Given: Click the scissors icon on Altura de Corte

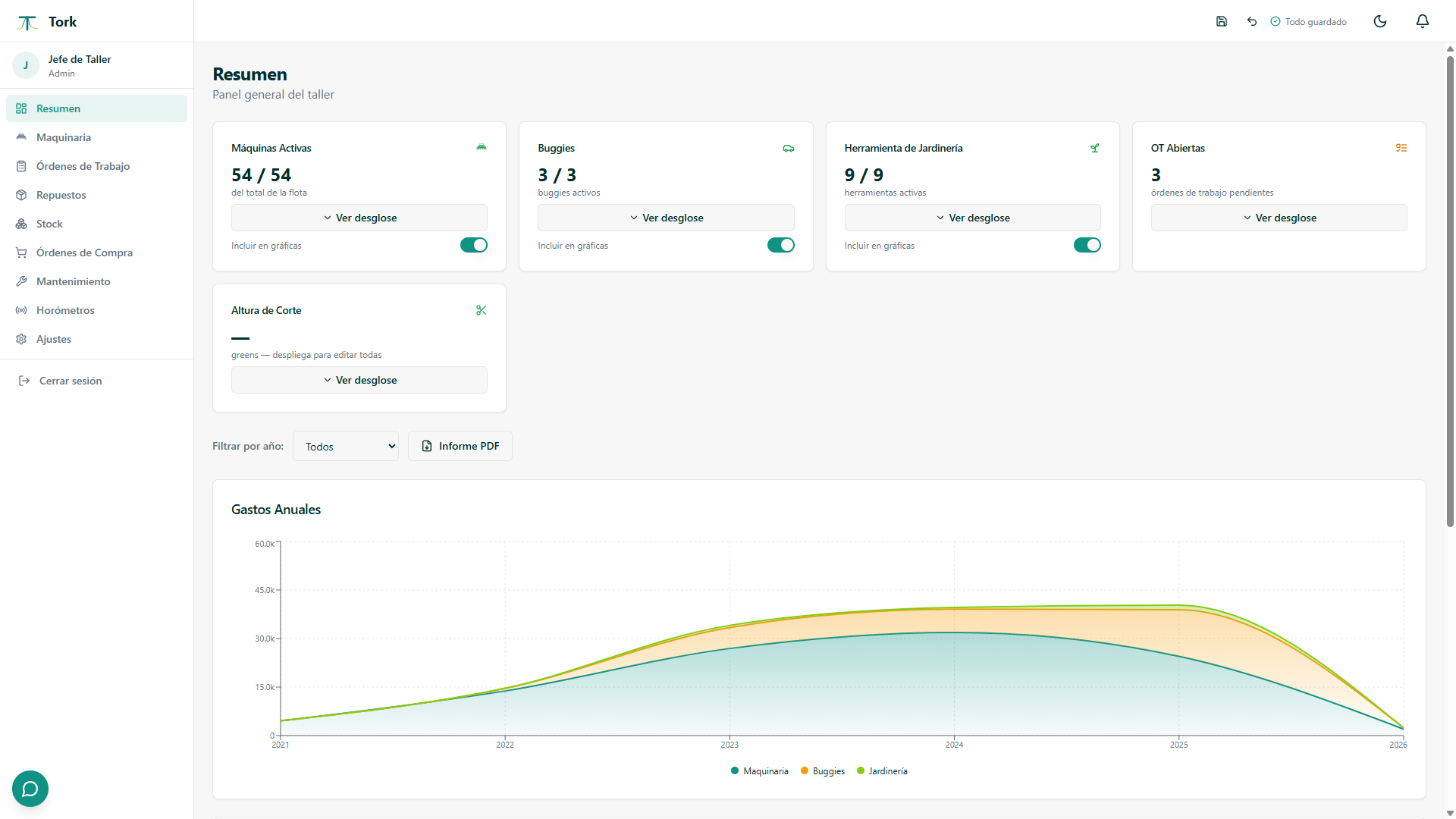Looking at the screenshot, I should [x=481, y=310].
